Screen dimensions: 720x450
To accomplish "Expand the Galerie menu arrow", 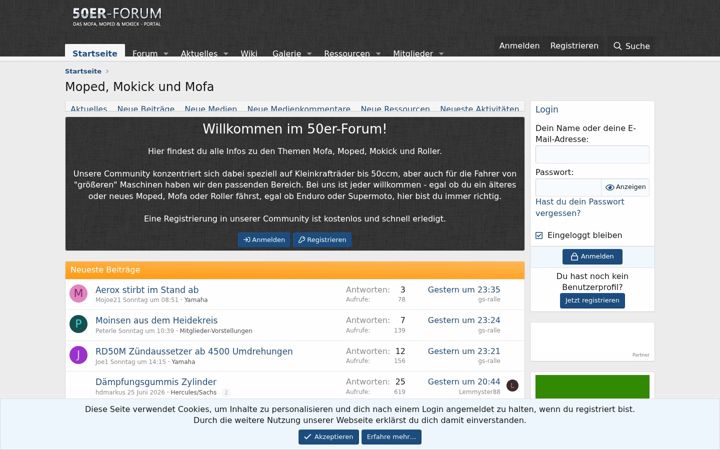I will pyautogui.click(x=309, y=54).
